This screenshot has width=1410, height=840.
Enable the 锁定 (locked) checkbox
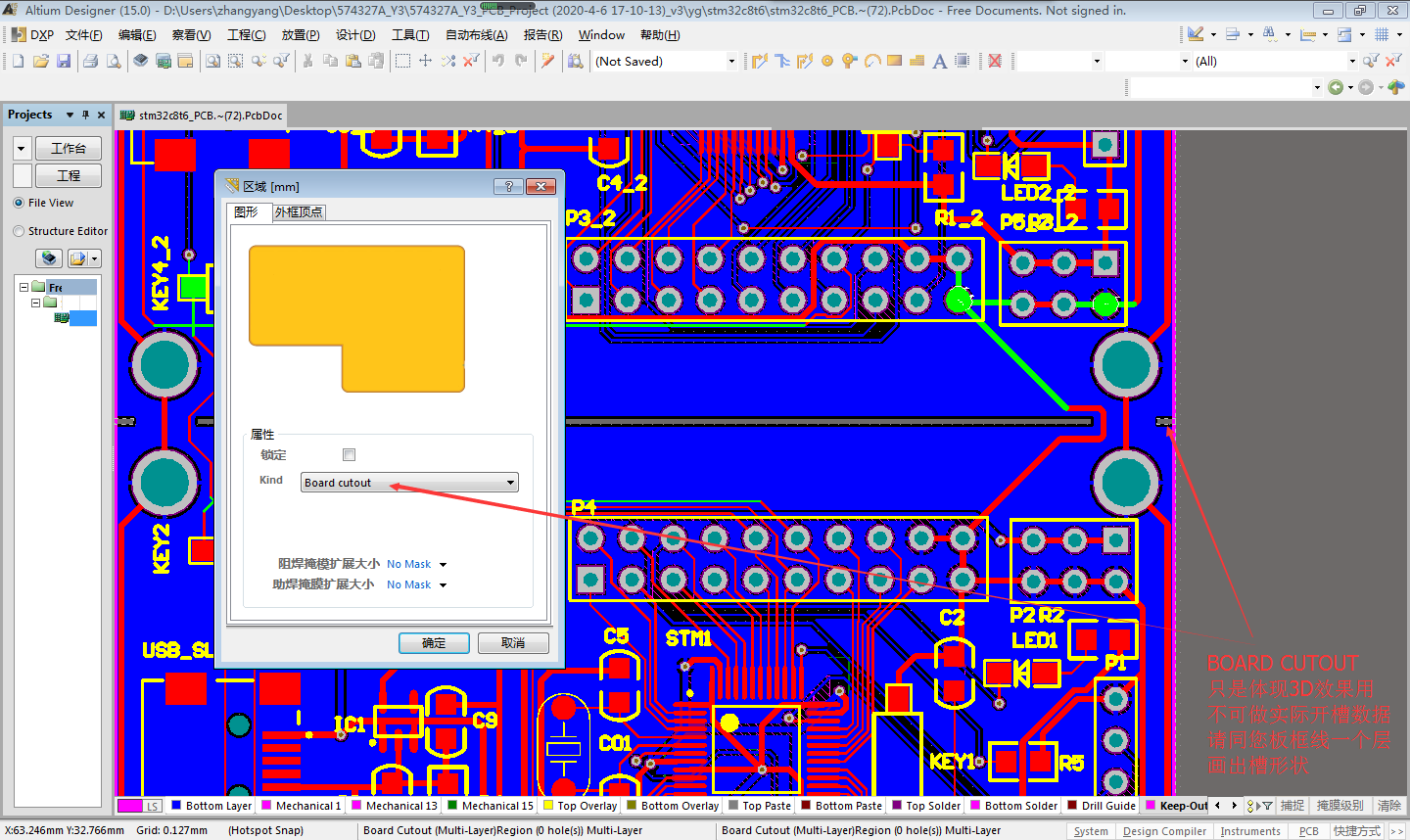coord(349,454)
